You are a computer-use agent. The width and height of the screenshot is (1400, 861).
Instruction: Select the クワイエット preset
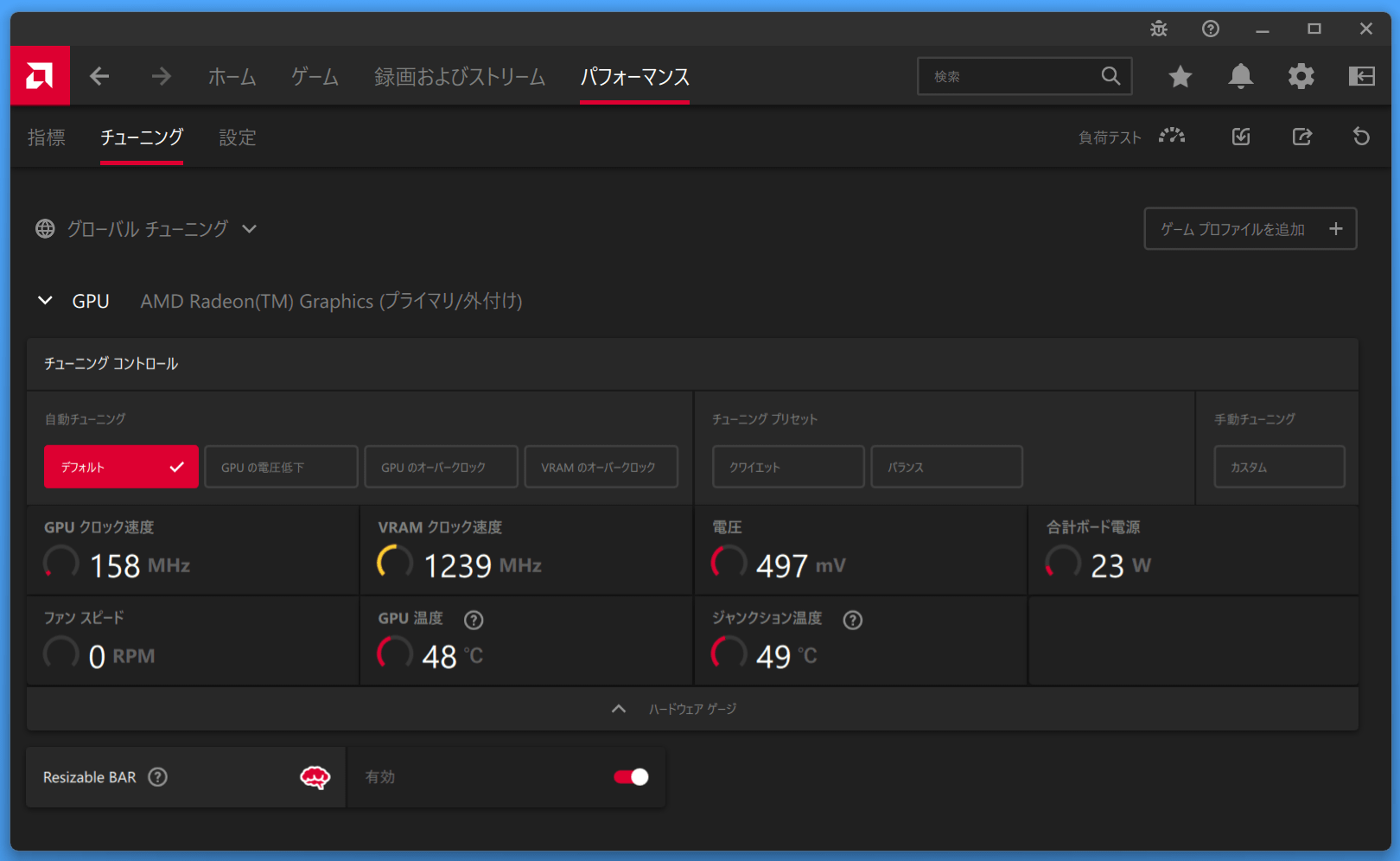point(788,467)
